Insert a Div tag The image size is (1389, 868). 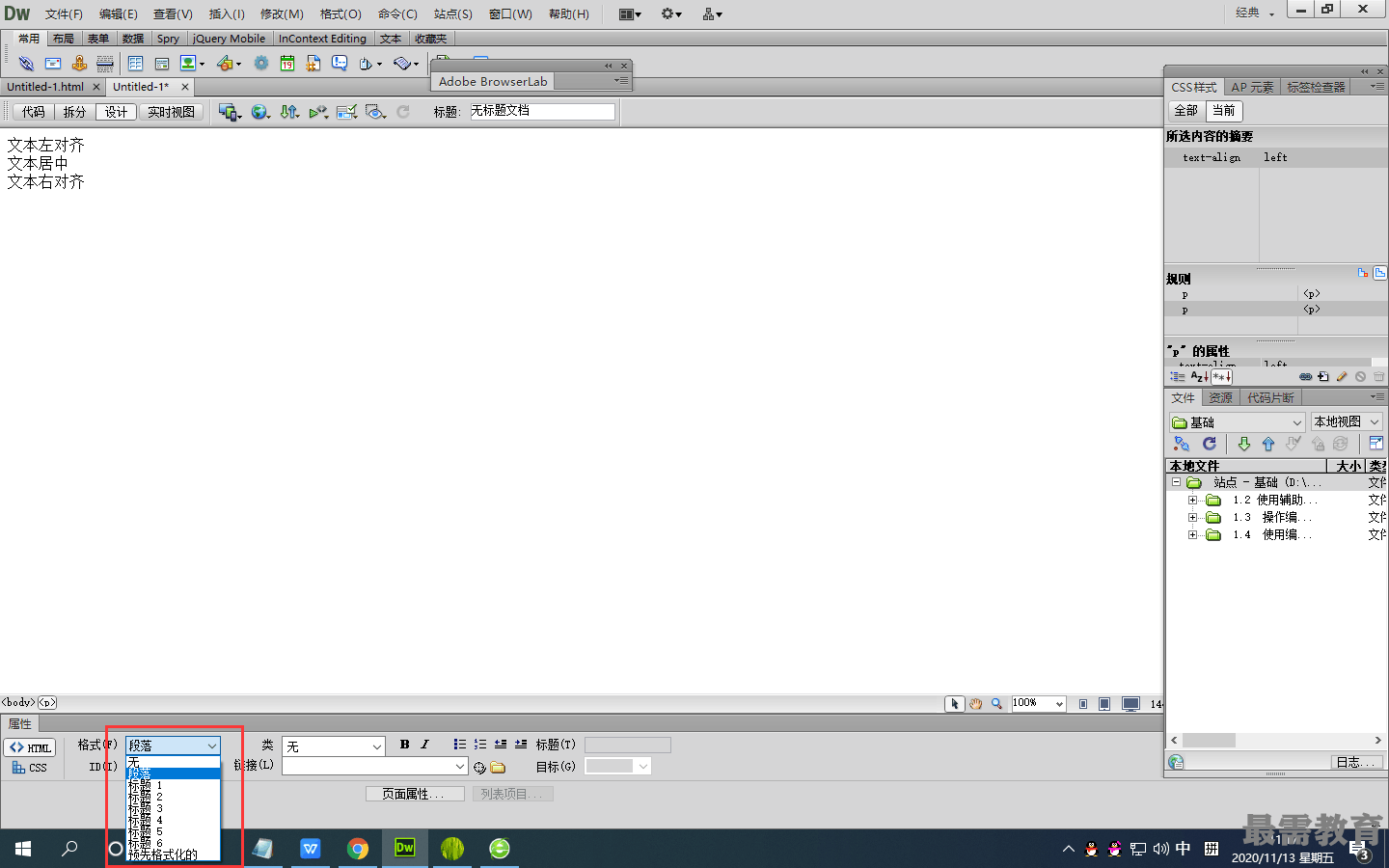(x=162, y=64)
